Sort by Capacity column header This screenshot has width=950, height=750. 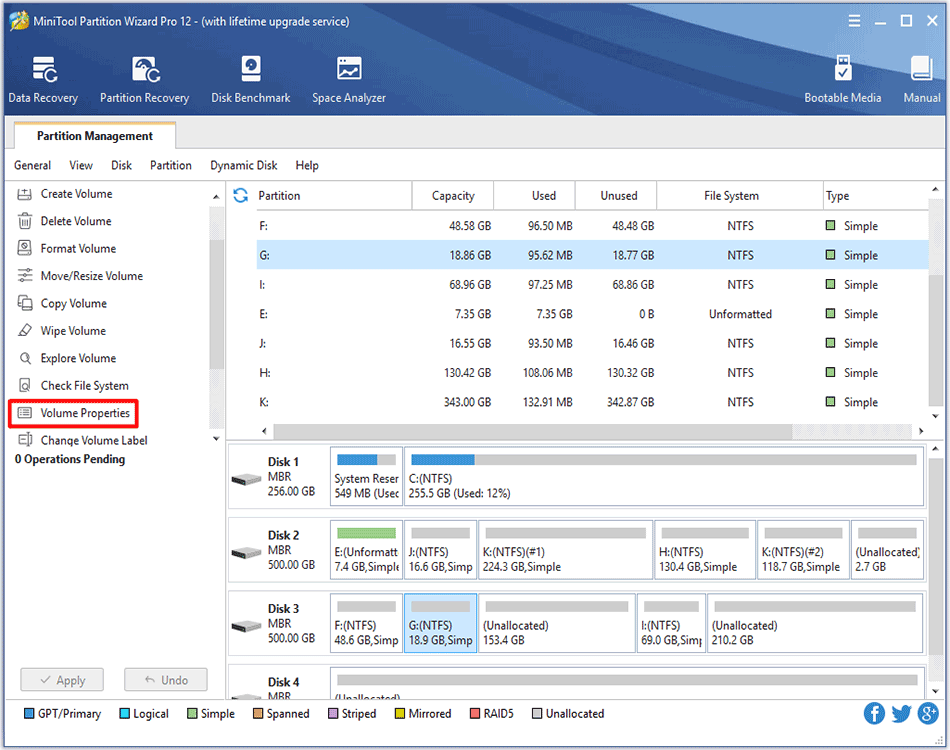(x=453, y=196)
